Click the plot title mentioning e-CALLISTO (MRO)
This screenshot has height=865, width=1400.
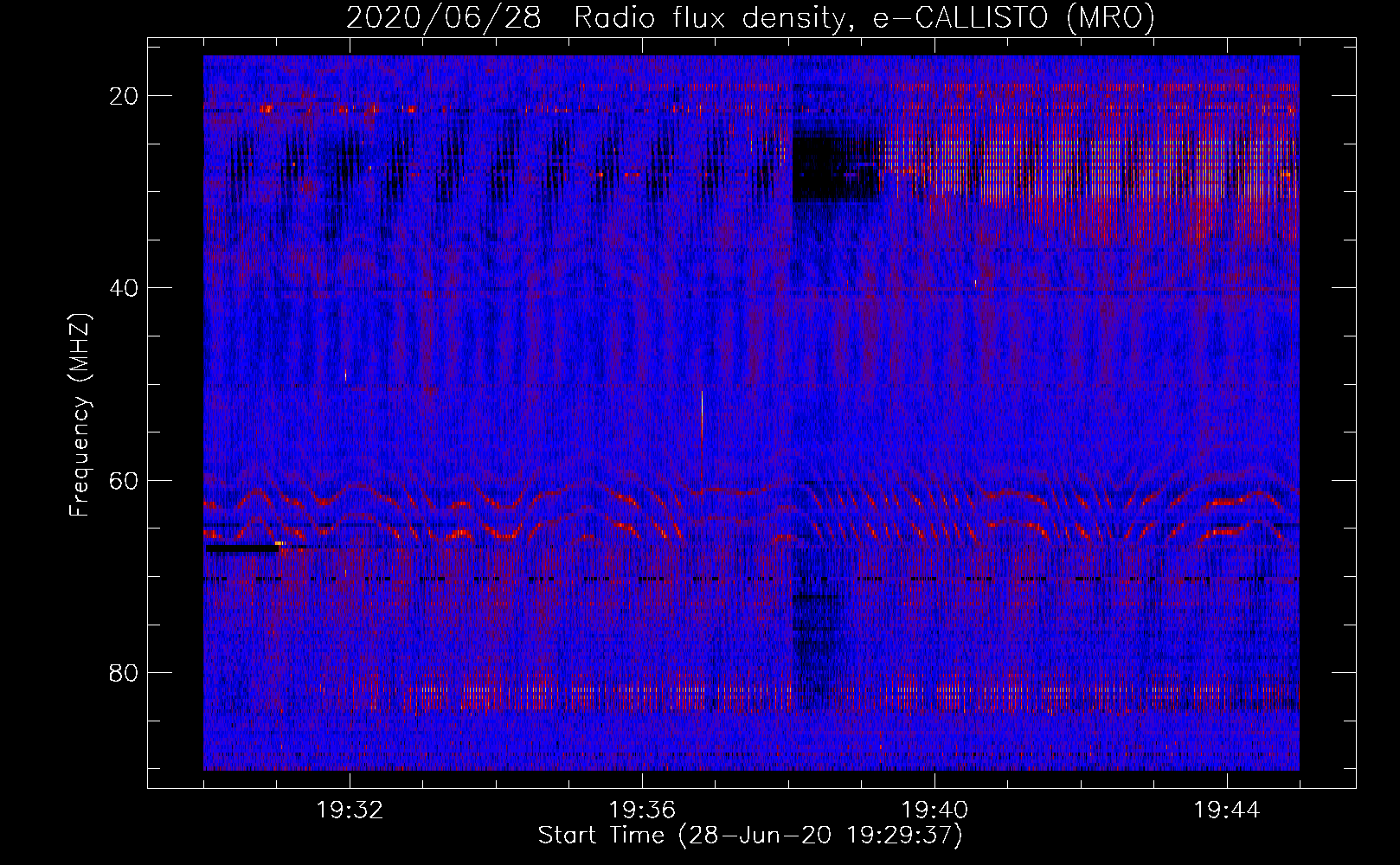point(750,18)
